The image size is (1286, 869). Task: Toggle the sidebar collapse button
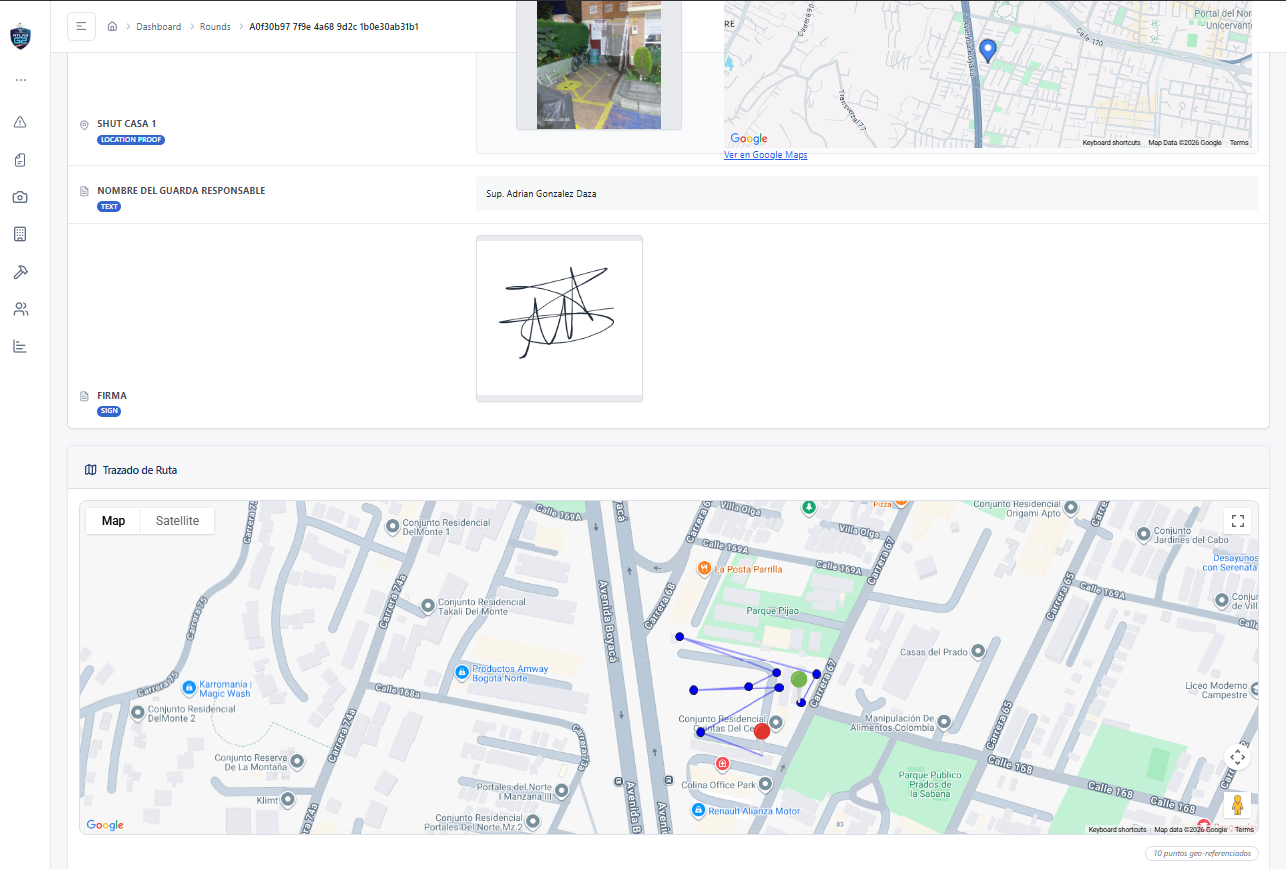click(x=81, y=26)
